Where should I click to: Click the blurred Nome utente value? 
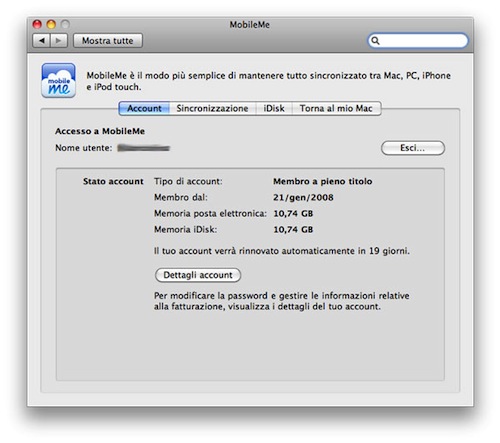144,148
